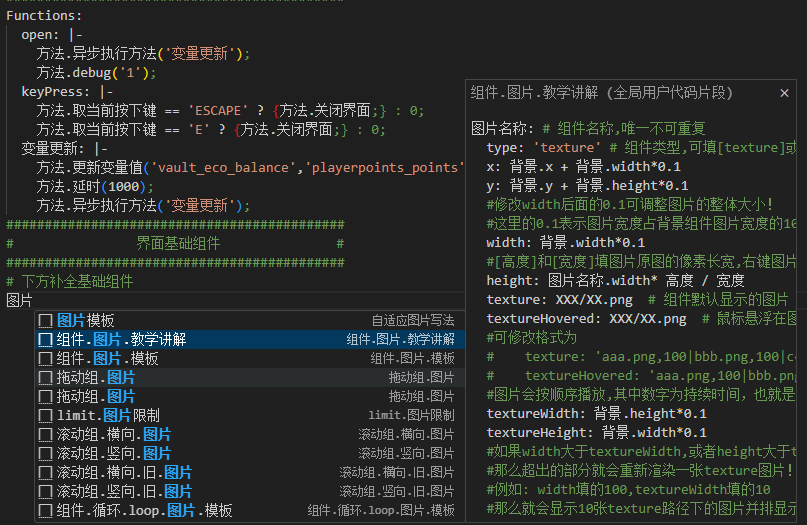The image size is (807, 525).
Task: Pick the 滚动组.竖向.图片 completion entry
Action: click(x=250, y=453)
